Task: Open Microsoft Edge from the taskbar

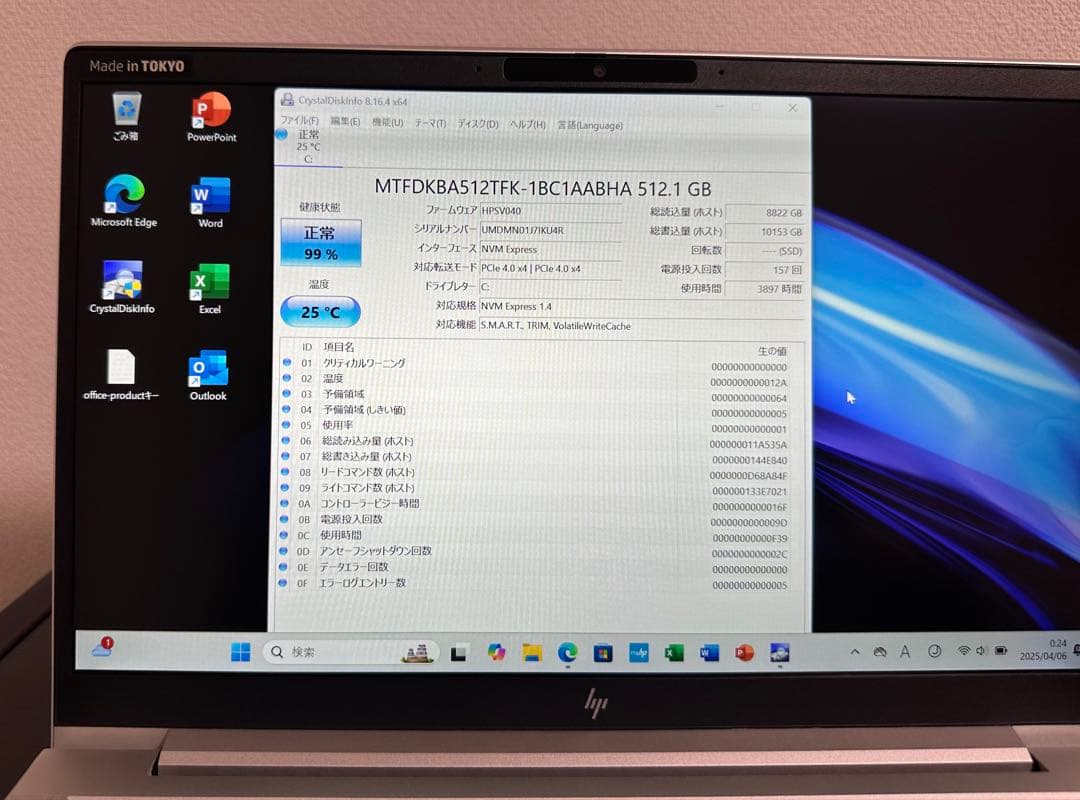Action: [x=568, y=652]
